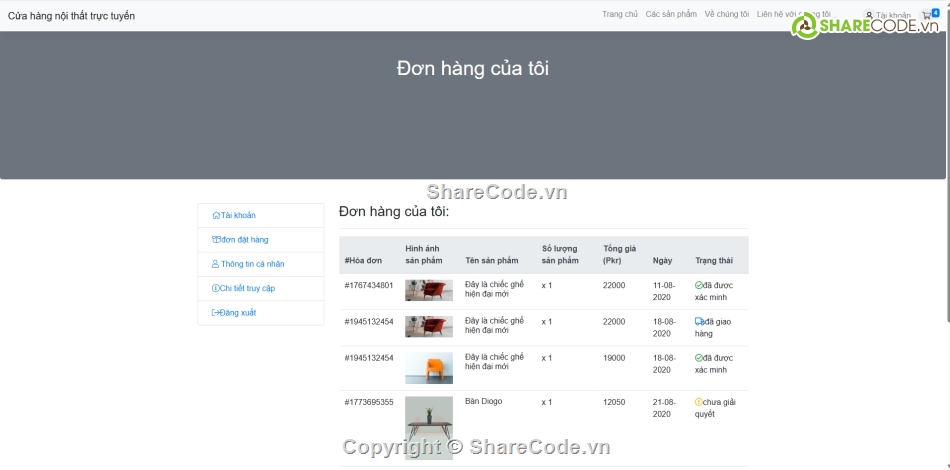Select Về chúng tôi in top menu
Screen dimensions: 950x470
(x=726, y=15)
